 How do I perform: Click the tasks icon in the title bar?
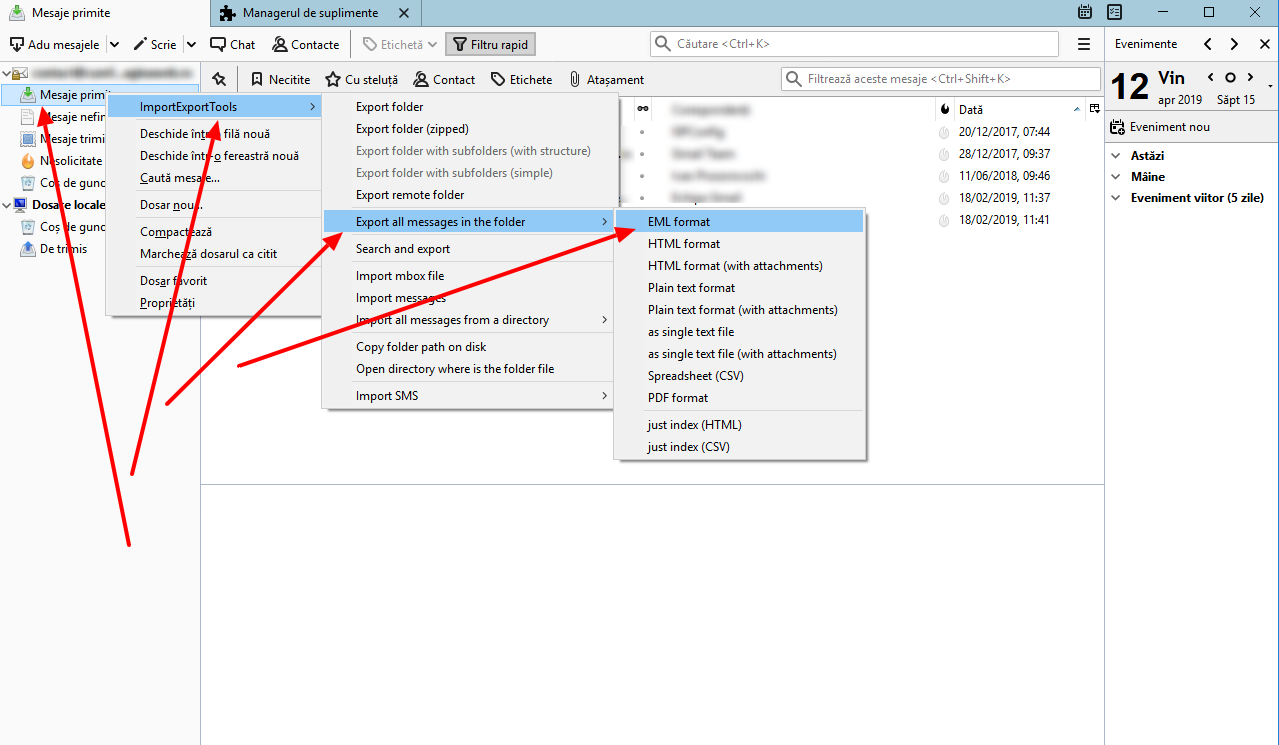(x=1113, y=12)
